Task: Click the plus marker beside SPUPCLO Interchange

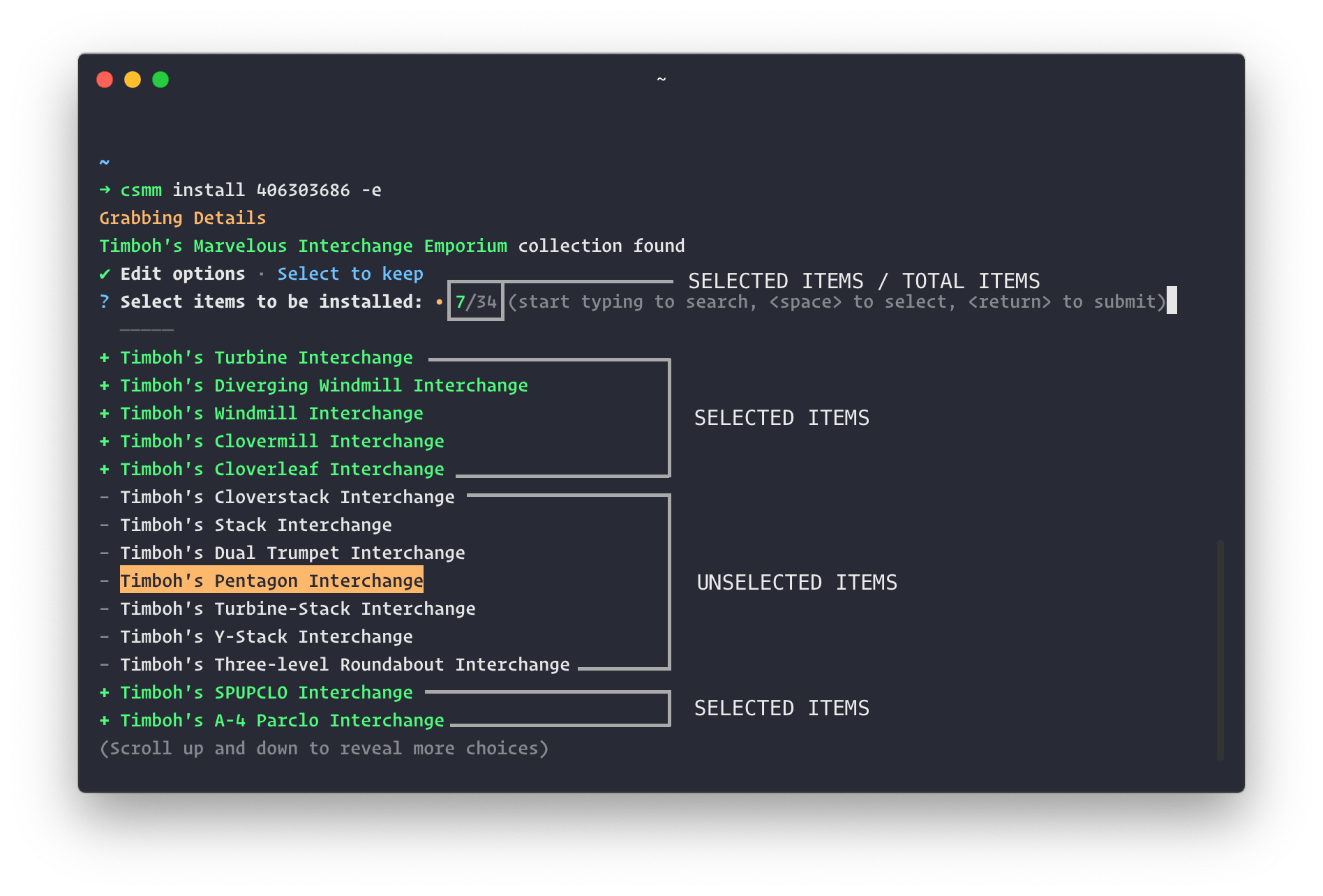Action: [105, 692]
